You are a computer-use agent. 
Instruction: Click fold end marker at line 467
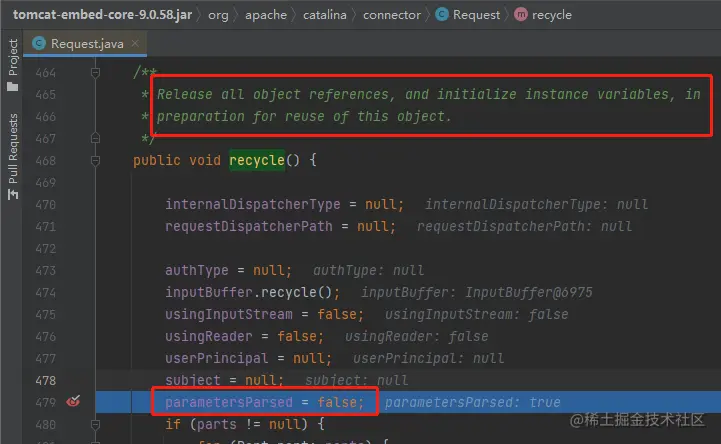click(x=95, y=138)
